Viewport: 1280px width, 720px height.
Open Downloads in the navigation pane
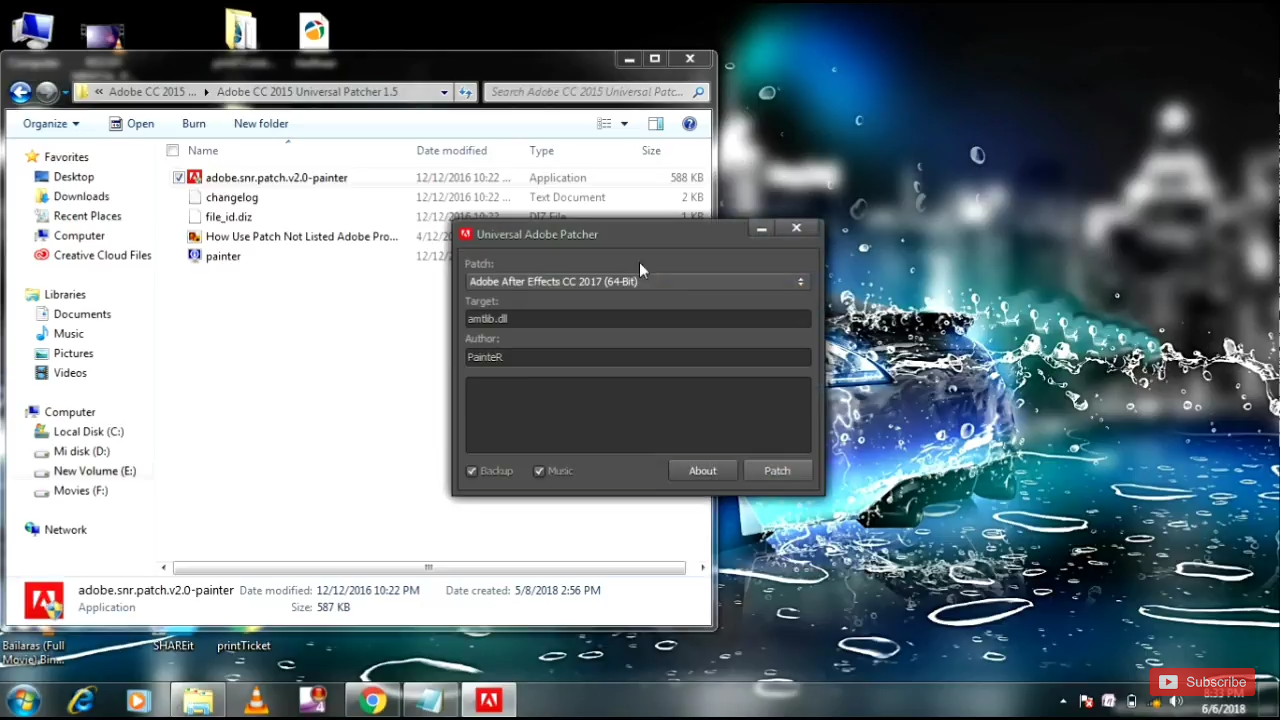81,197
